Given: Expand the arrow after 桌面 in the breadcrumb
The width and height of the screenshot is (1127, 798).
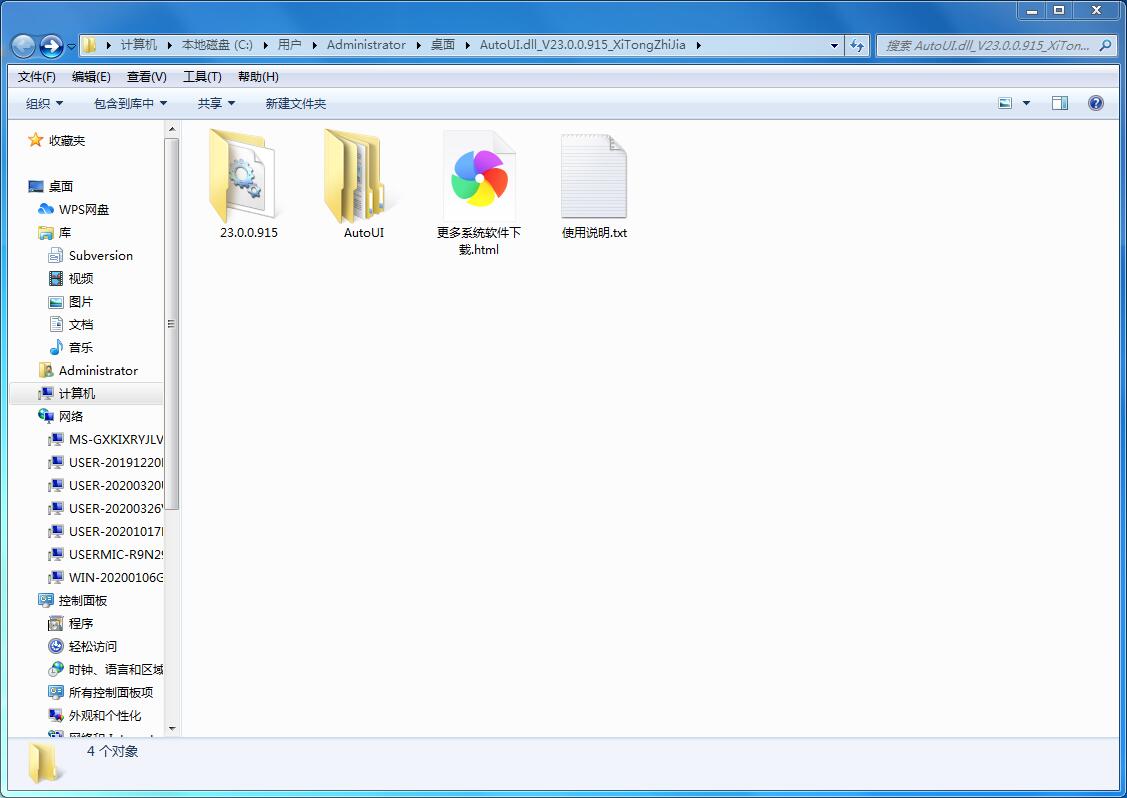Looking at the screenshot, I should (x=468, y=45).
